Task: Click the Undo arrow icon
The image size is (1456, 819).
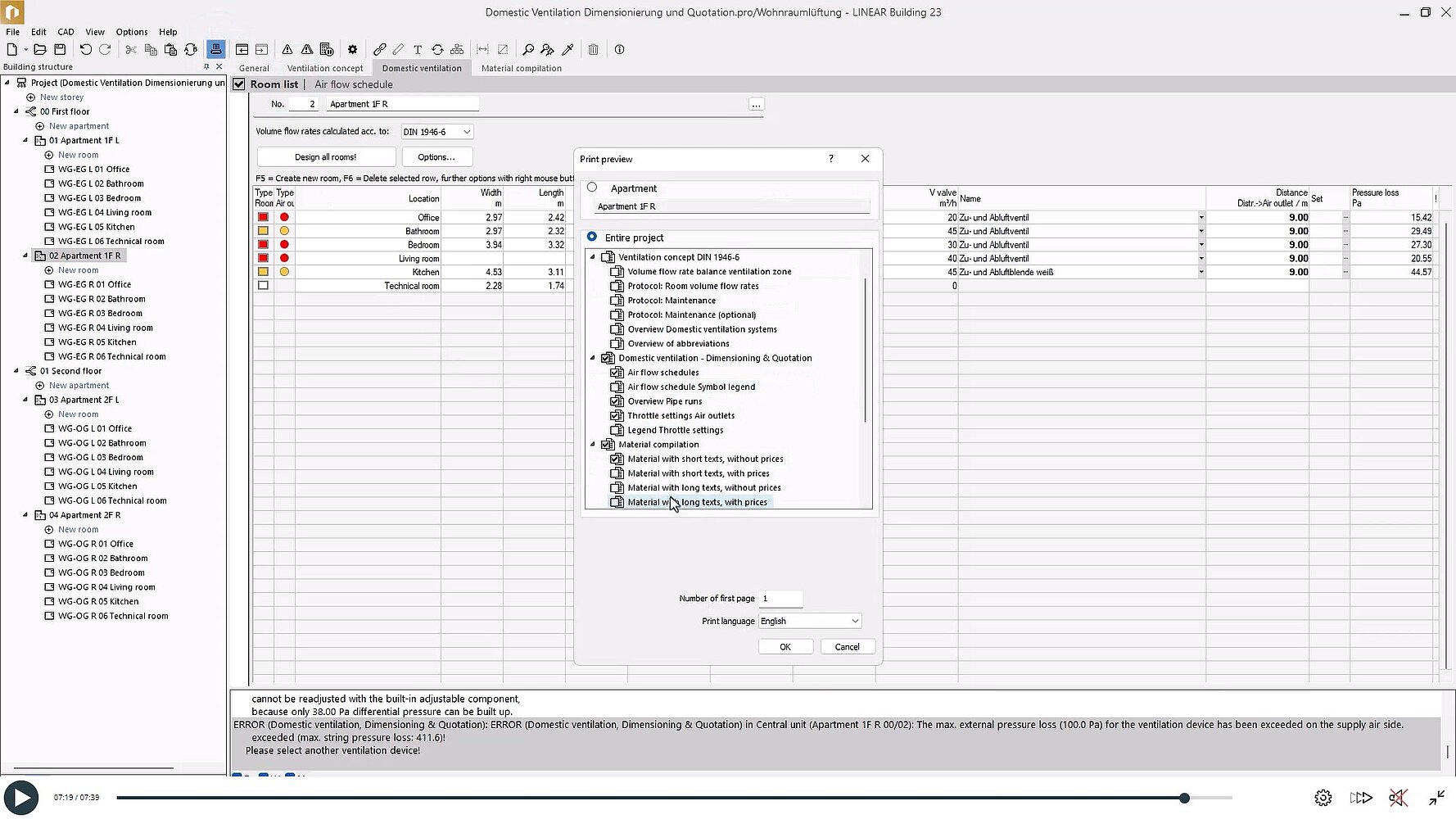Action: (85, 50)
